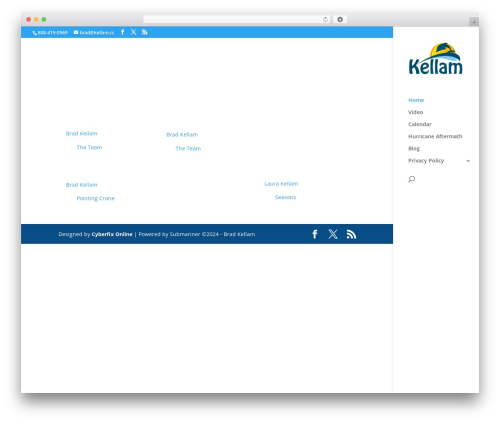Click the brad@kellam.cc email link in top bar
Screen dimensions: 500x423
(94, 32)
